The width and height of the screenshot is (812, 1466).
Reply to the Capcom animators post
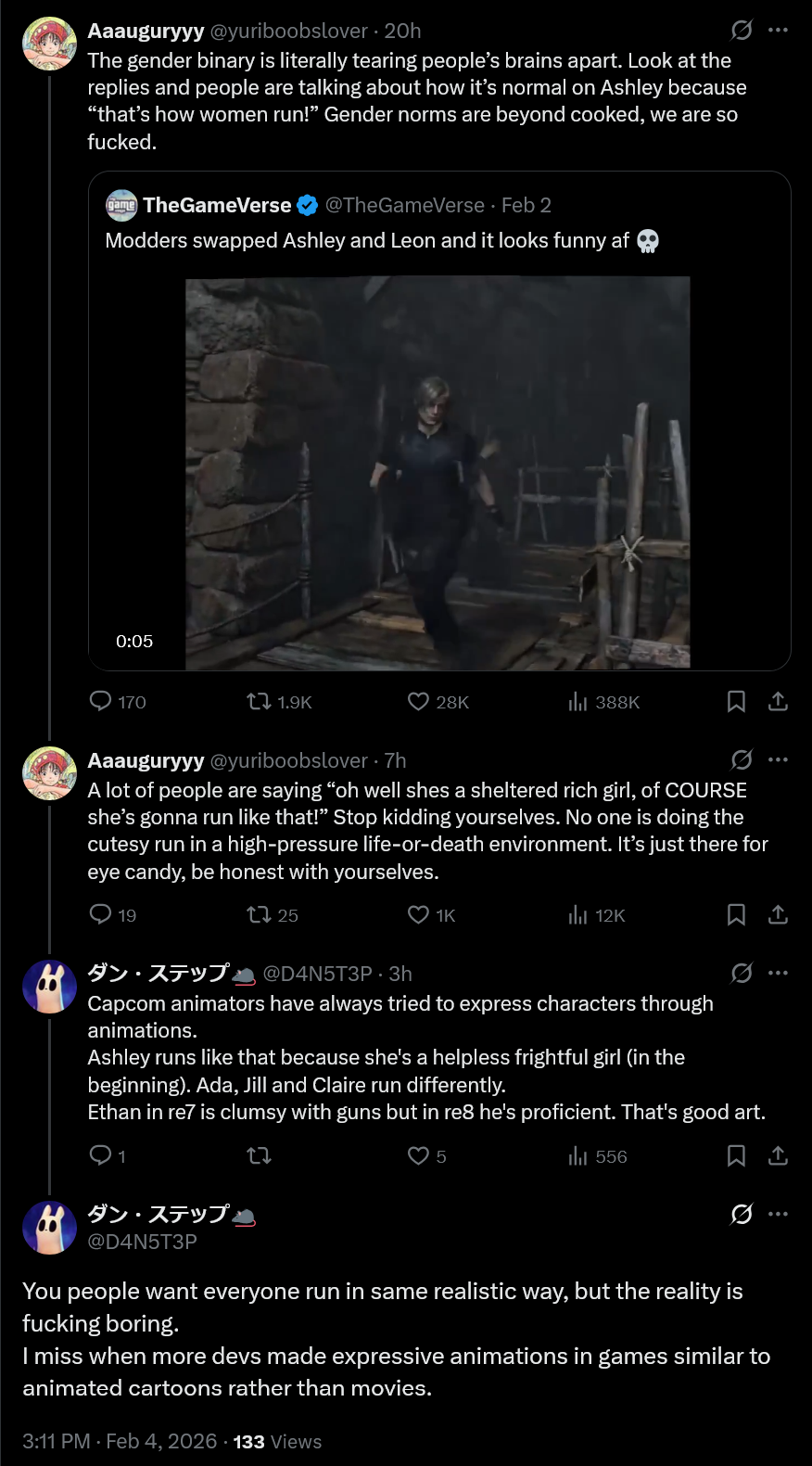click(x=100, y=1155)
